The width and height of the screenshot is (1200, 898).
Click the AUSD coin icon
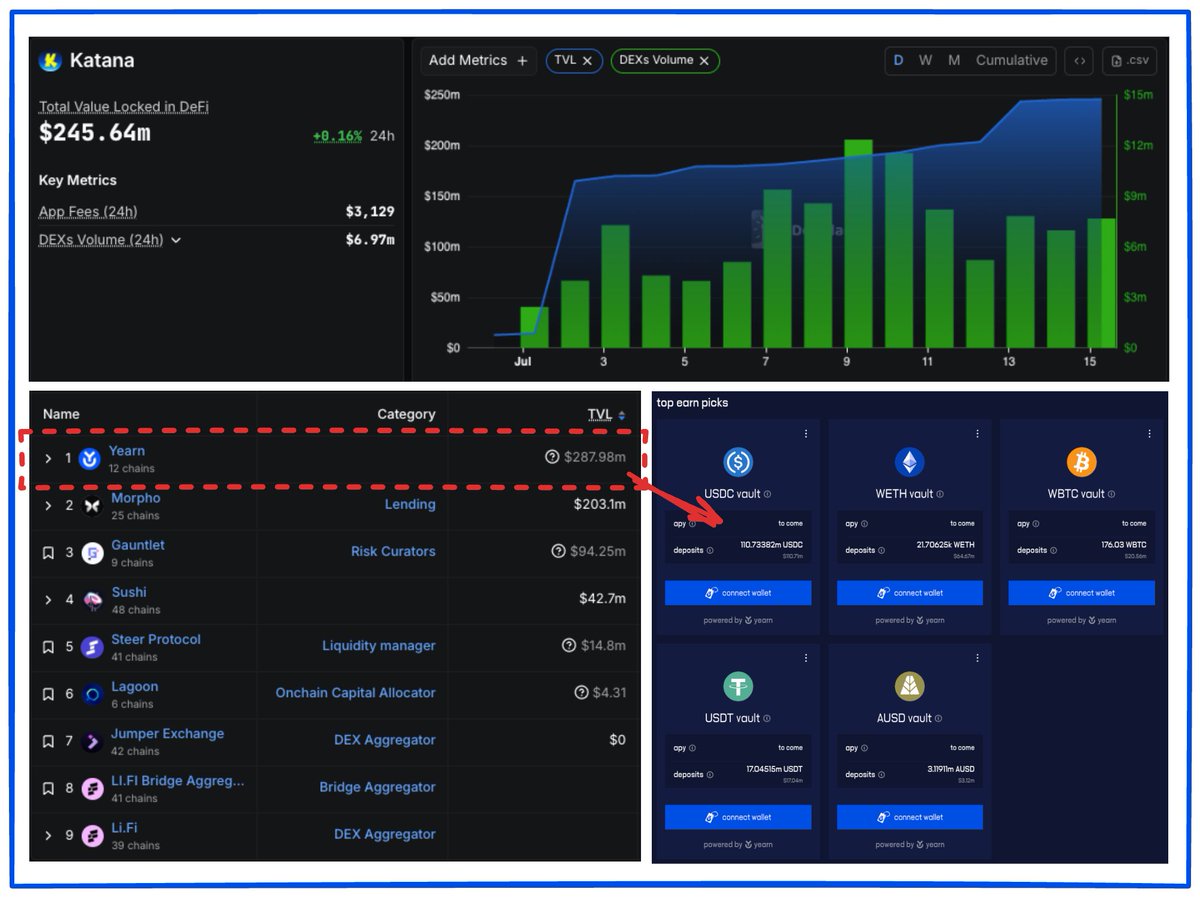tap(910, 686)
